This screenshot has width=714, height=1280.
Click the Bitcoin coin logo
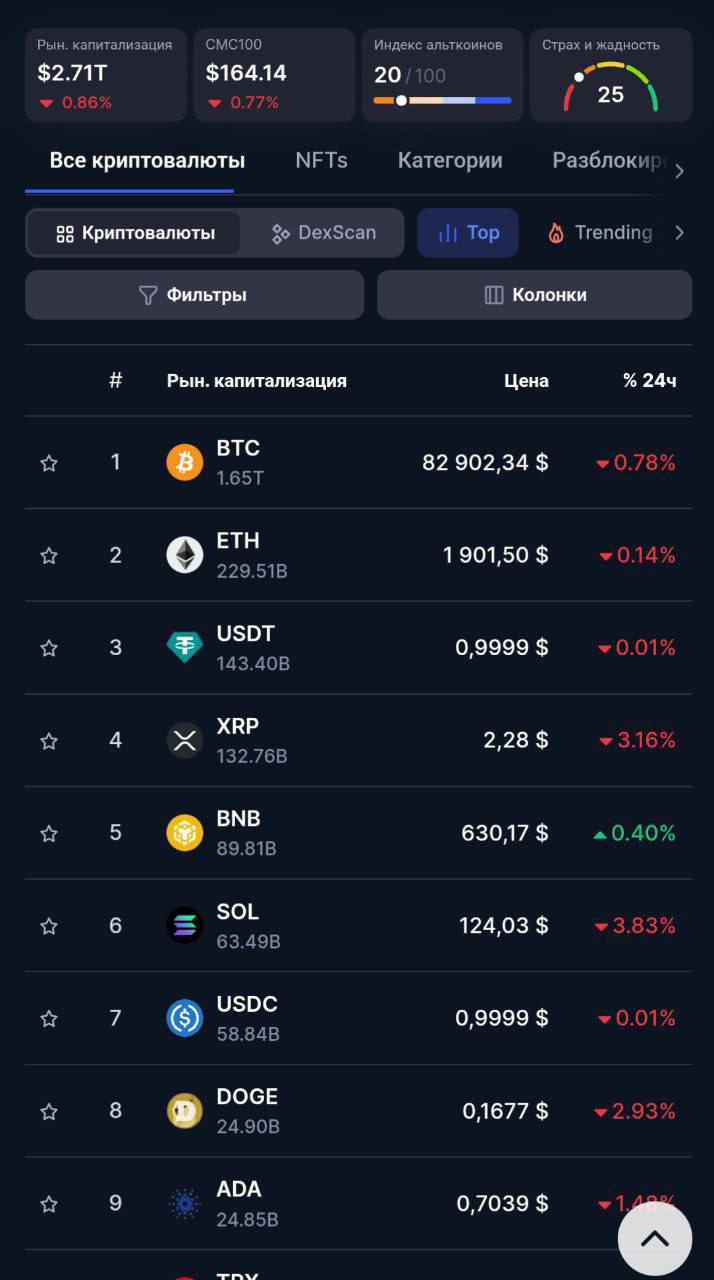(184, 462)
